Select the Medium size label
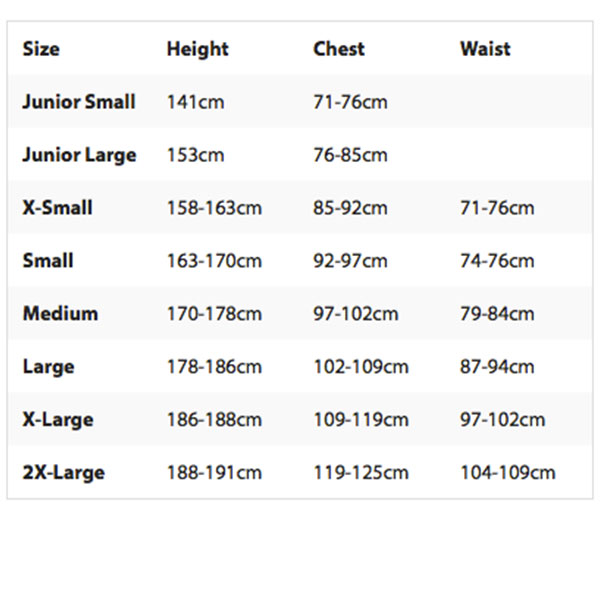 pos(60,314)
